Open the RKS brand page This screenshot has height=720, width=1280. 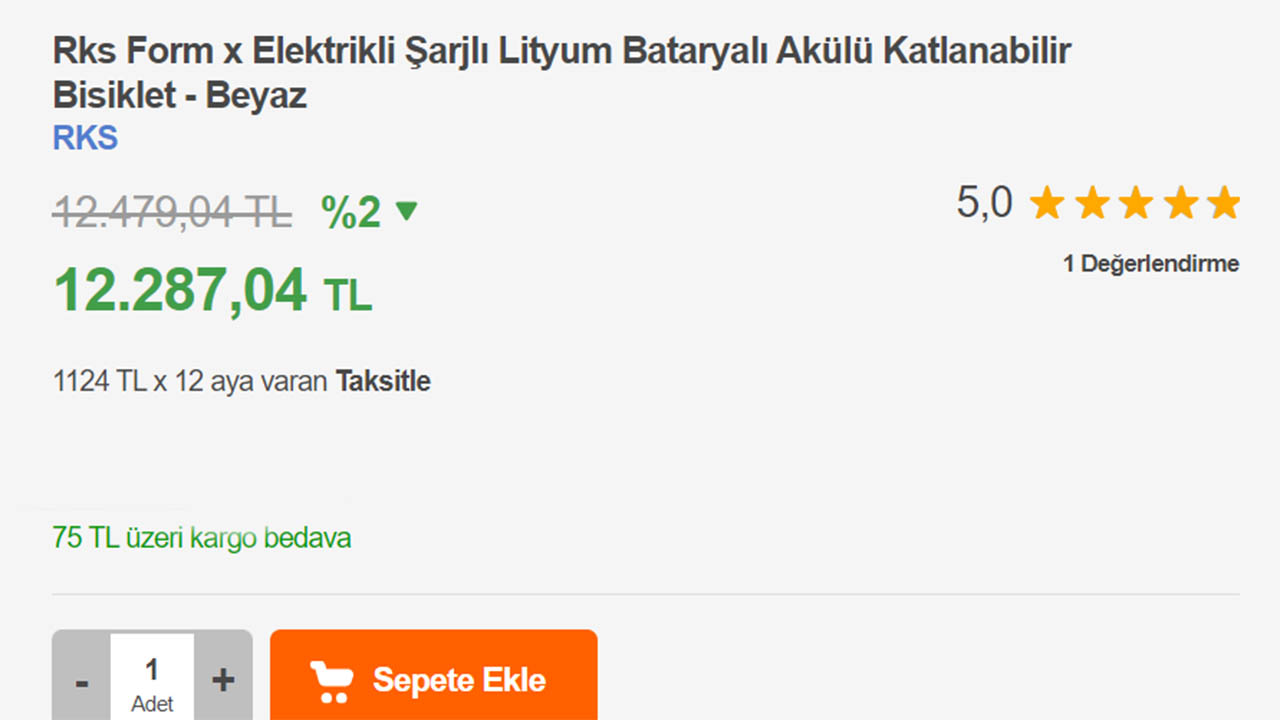point(84,137)
